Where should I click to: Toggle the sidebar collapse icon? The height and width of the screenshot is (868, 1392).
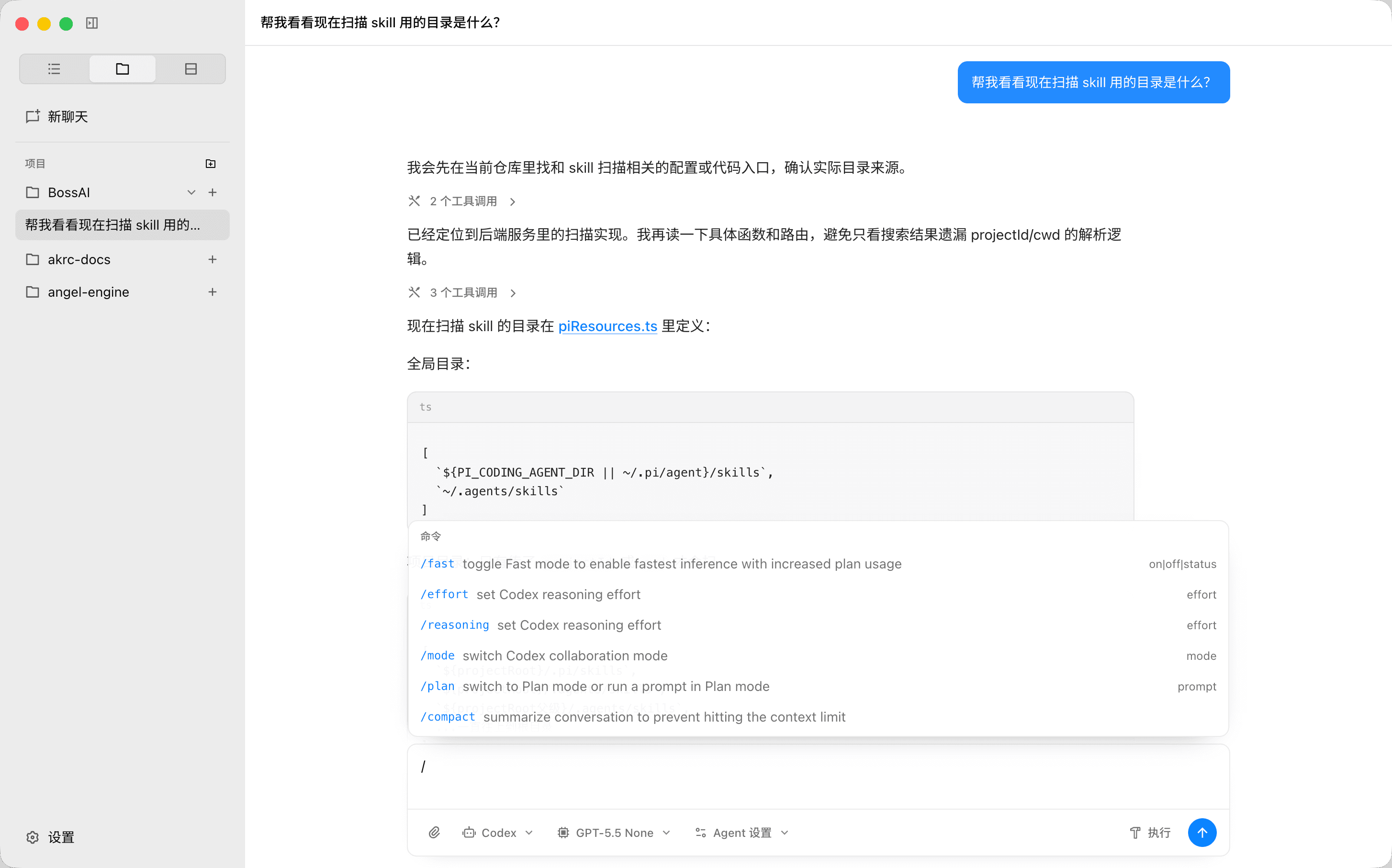click(x=92, y=23)
